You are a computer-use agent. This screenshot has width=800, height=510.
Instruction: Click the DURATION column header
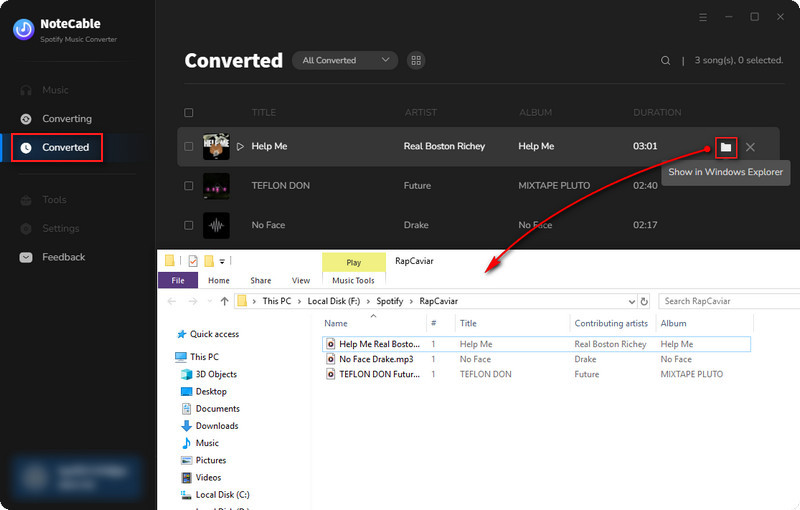tap(657, 112)
